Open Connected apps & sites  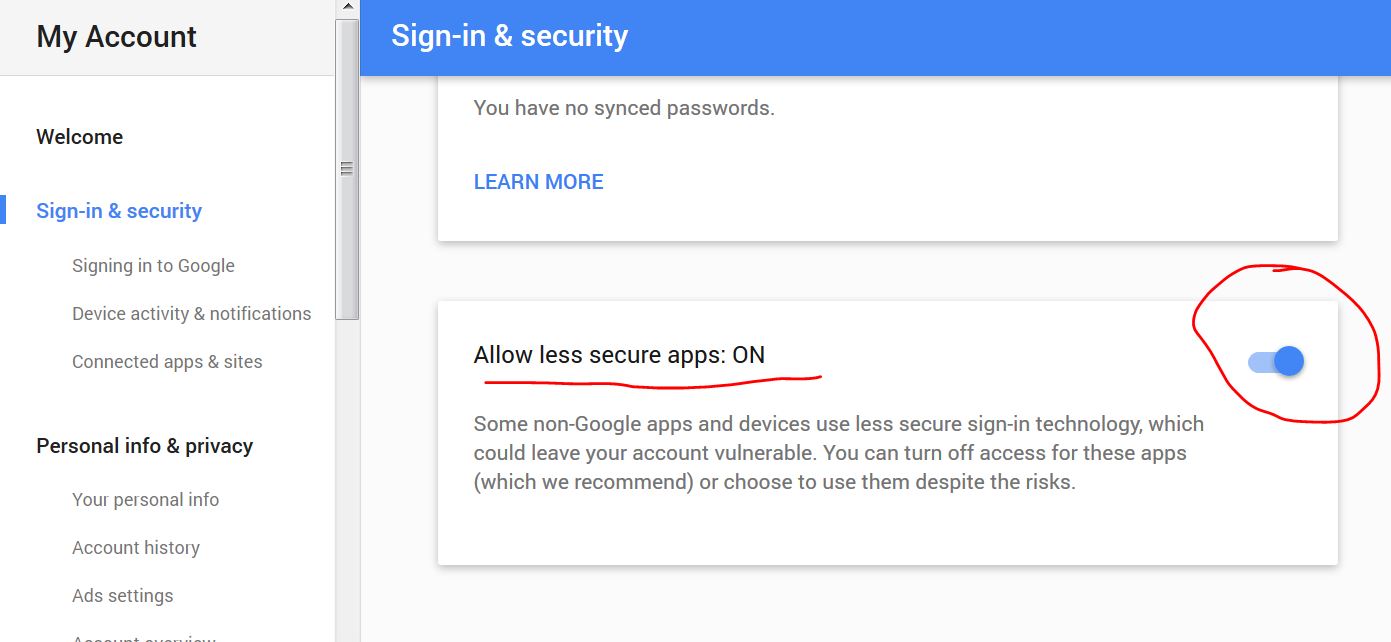(x=167, y=362)
